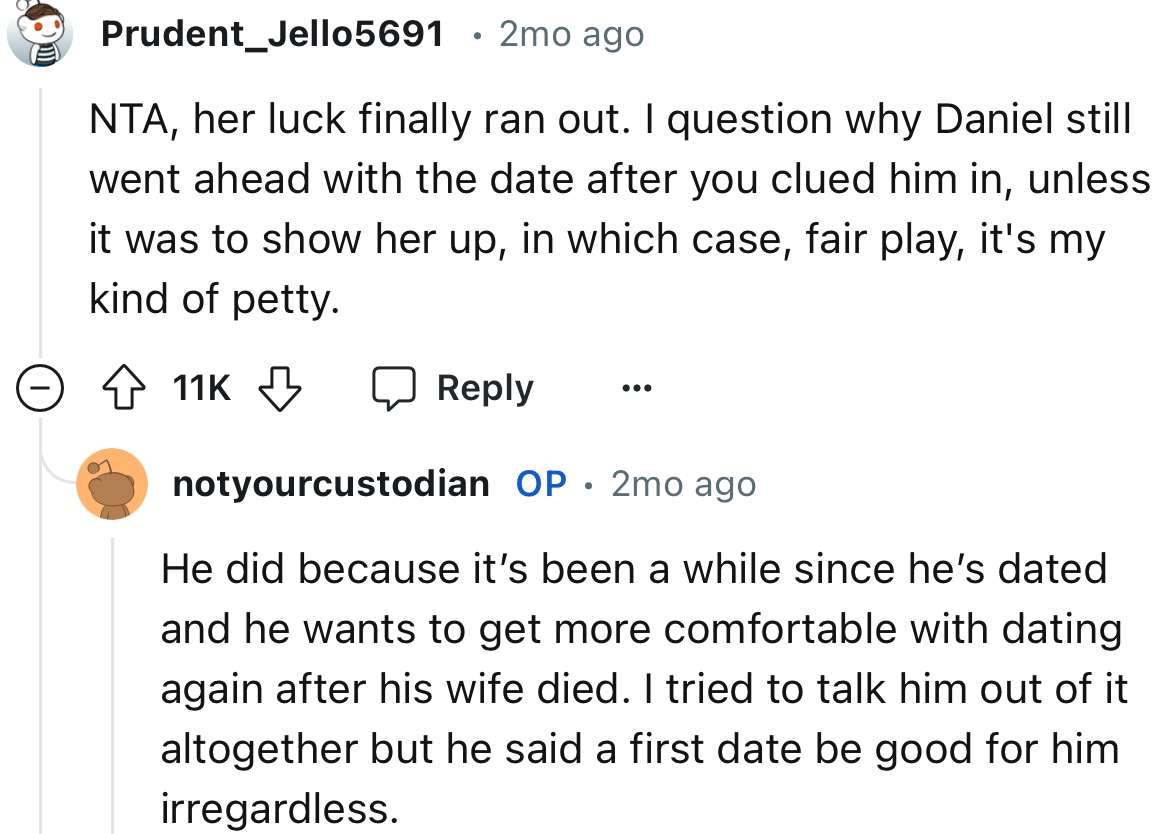The image size is (1156, 834).
Task: Click the blue OP badge
Action: [540, 483]
